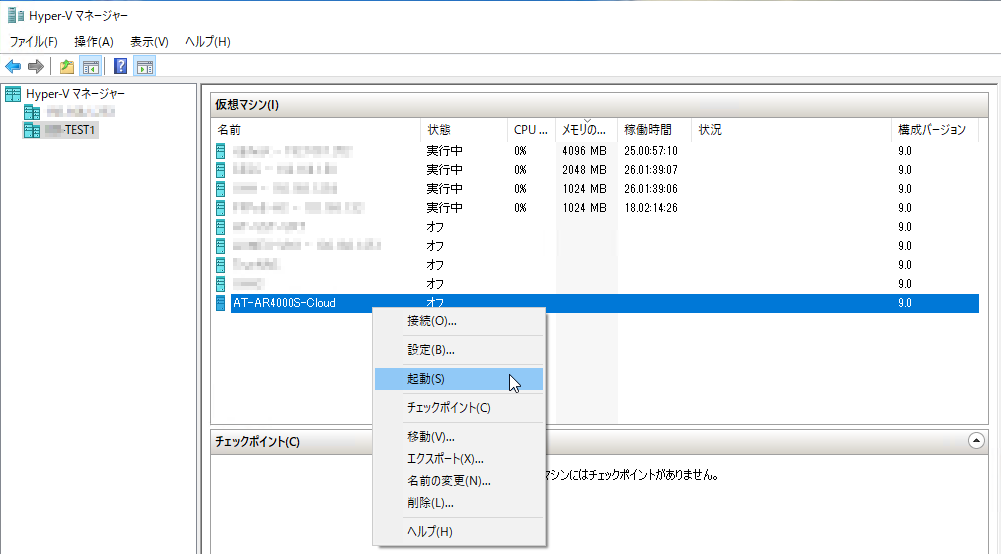The width and height of the screenshot is (1001, 554).
Task: Choose 起動(S) from the context menu
Action: click(x=426, y=379)
